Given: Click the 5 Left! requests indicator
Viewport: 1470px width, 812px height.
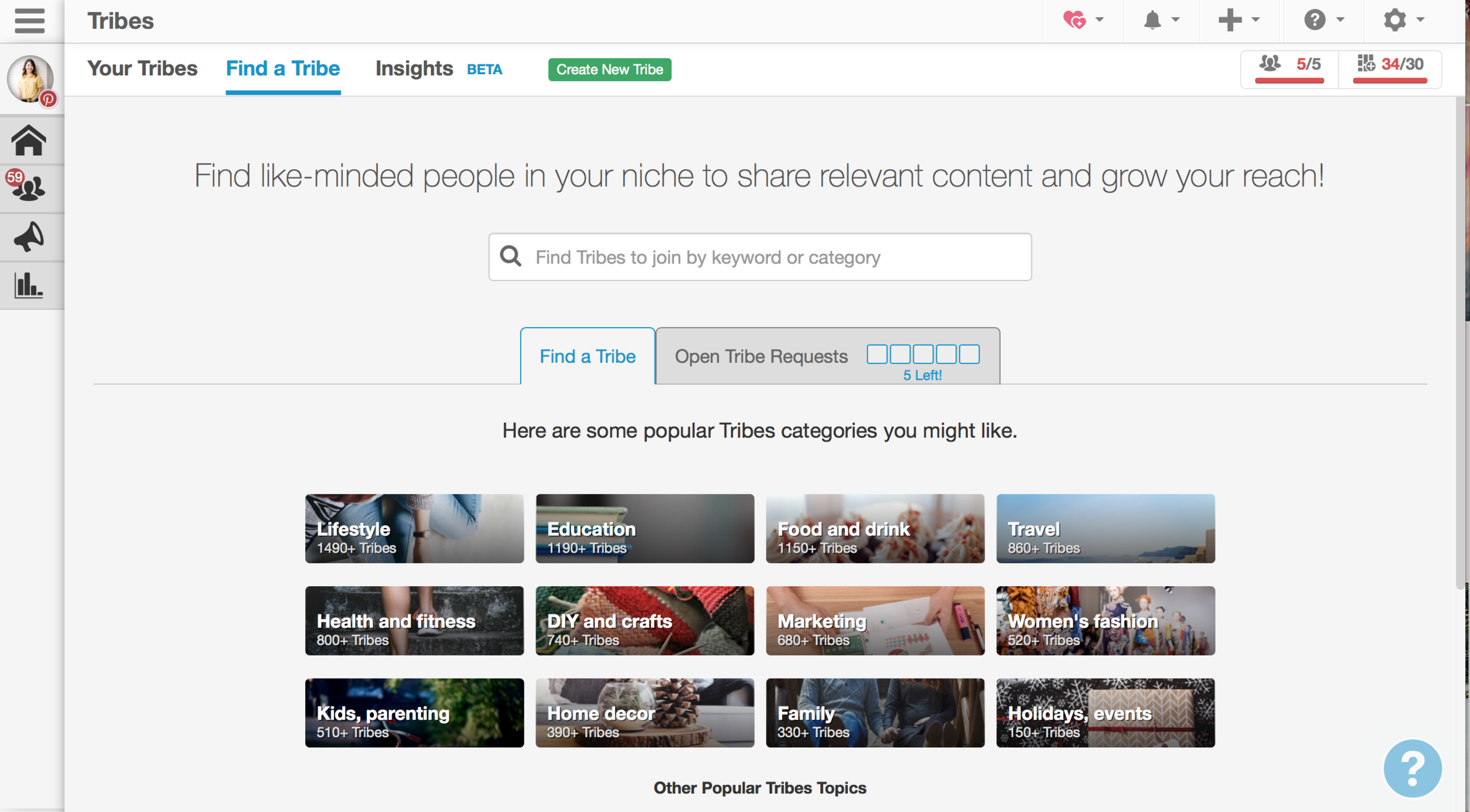Looking at the screenshot, I should coord(923,375).
